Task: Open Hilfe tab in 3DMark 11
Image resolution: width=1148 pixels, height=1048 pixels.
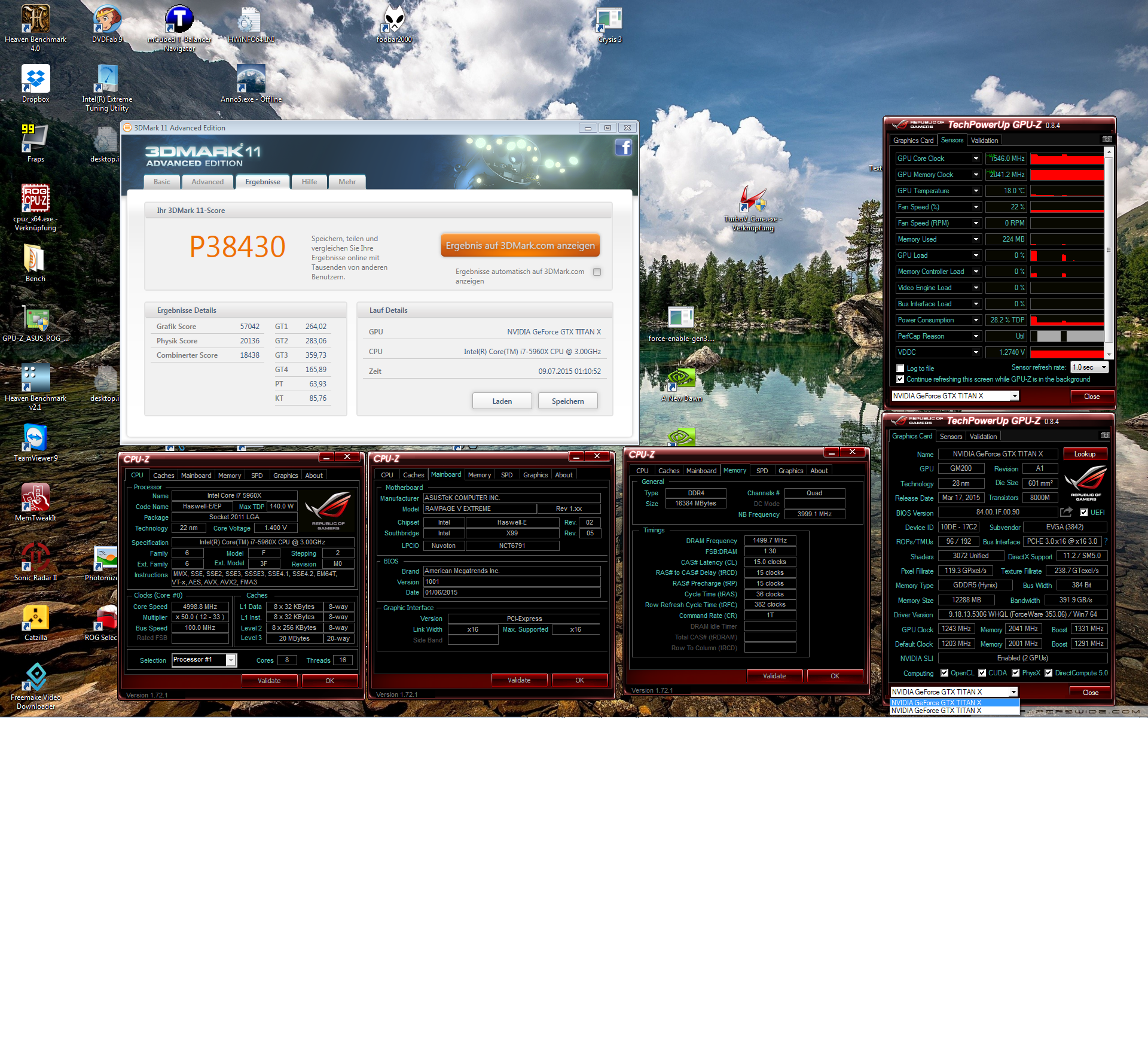Action: tap(309, 182)
